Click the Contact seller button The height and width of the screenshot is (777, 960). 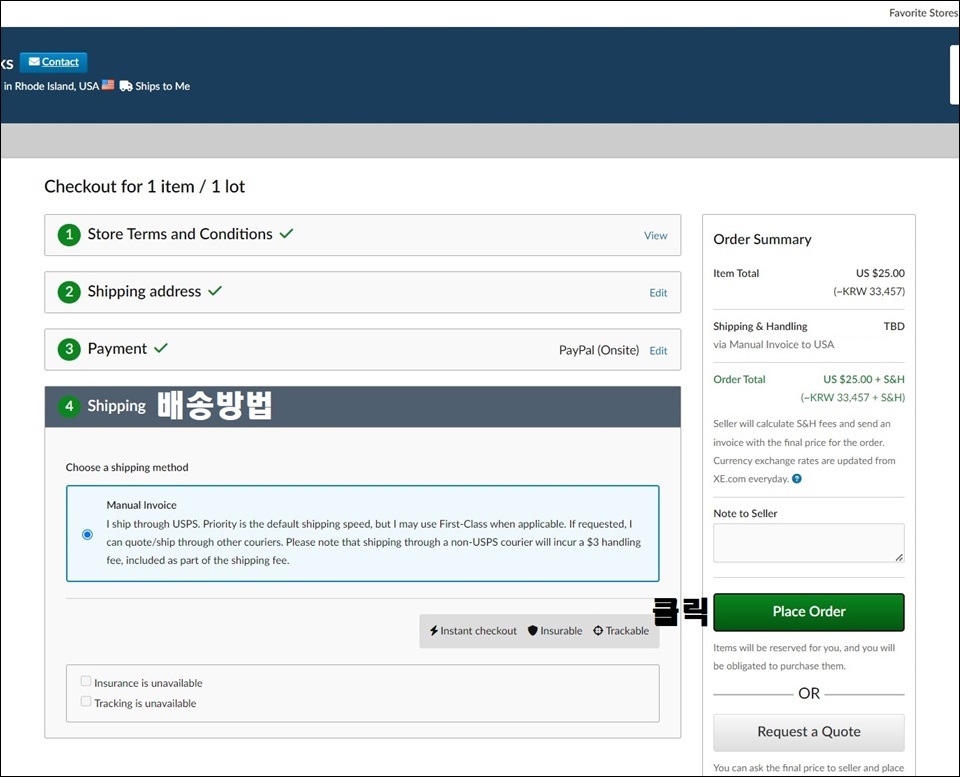pyautogui.click(x=53, y=62)
